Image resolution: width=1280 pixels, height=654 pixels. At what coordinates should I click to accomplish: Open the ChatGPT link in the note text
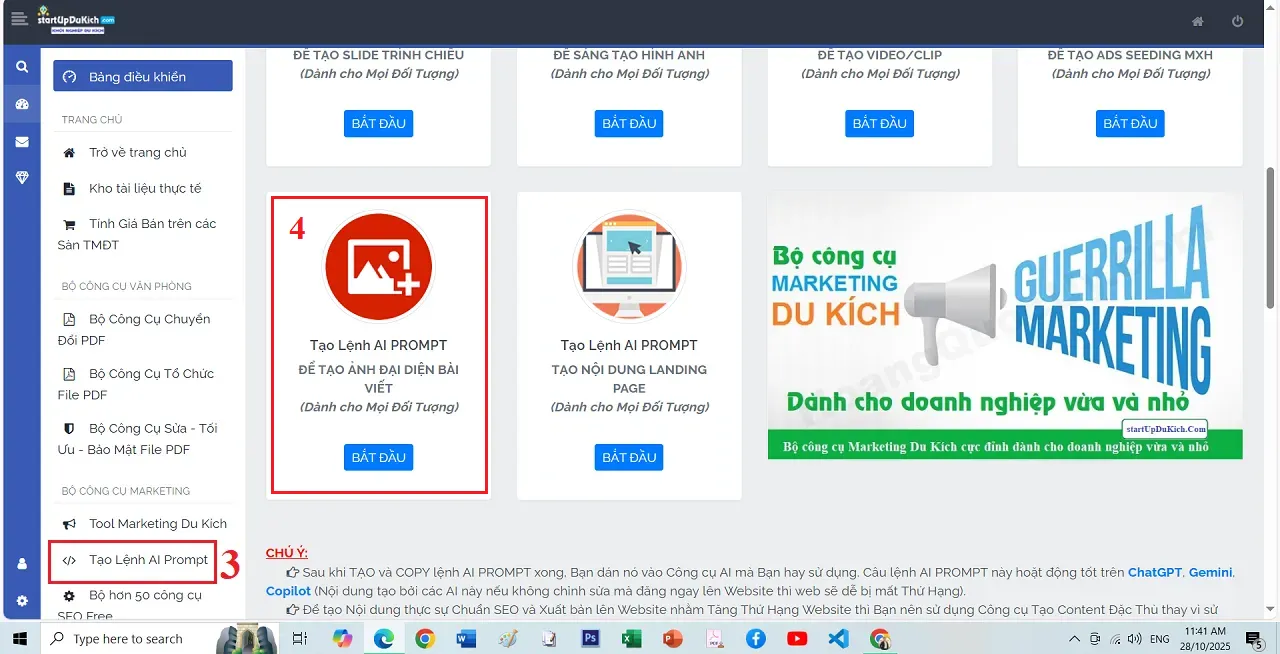(1154, 572)
